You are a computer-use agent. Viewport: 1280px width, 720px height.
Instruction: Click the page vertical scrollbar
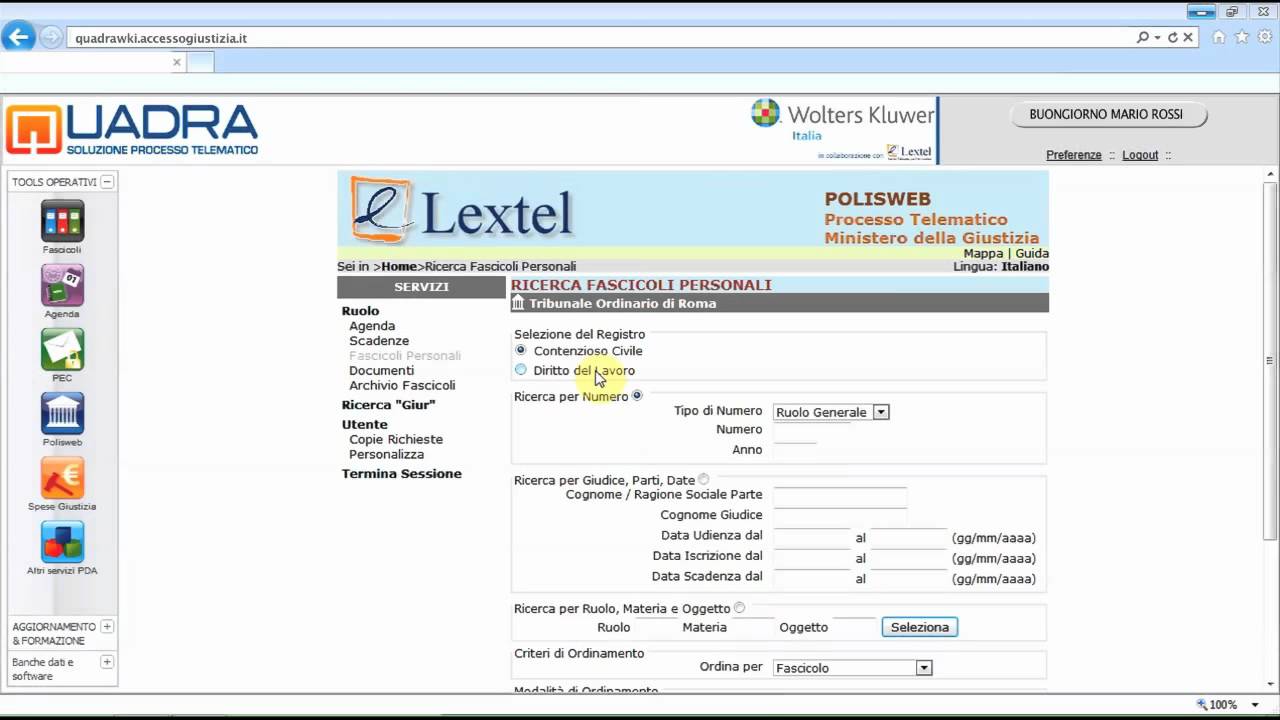tap(1270, 360)
